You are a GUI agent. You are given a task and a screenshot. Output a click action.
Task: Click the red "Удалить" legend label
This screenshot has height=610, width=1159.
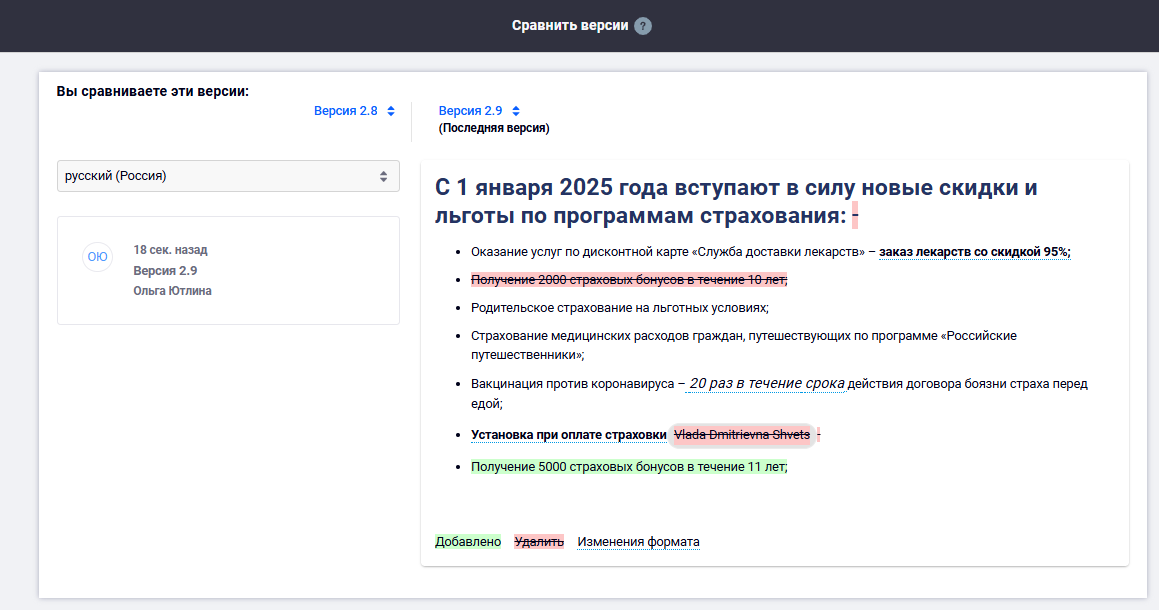(539, 542)
